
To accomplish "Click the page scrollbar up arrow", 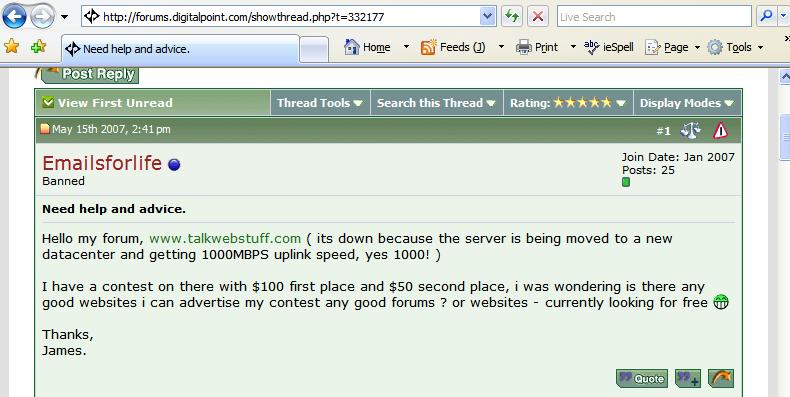I will tap(784, 77).
